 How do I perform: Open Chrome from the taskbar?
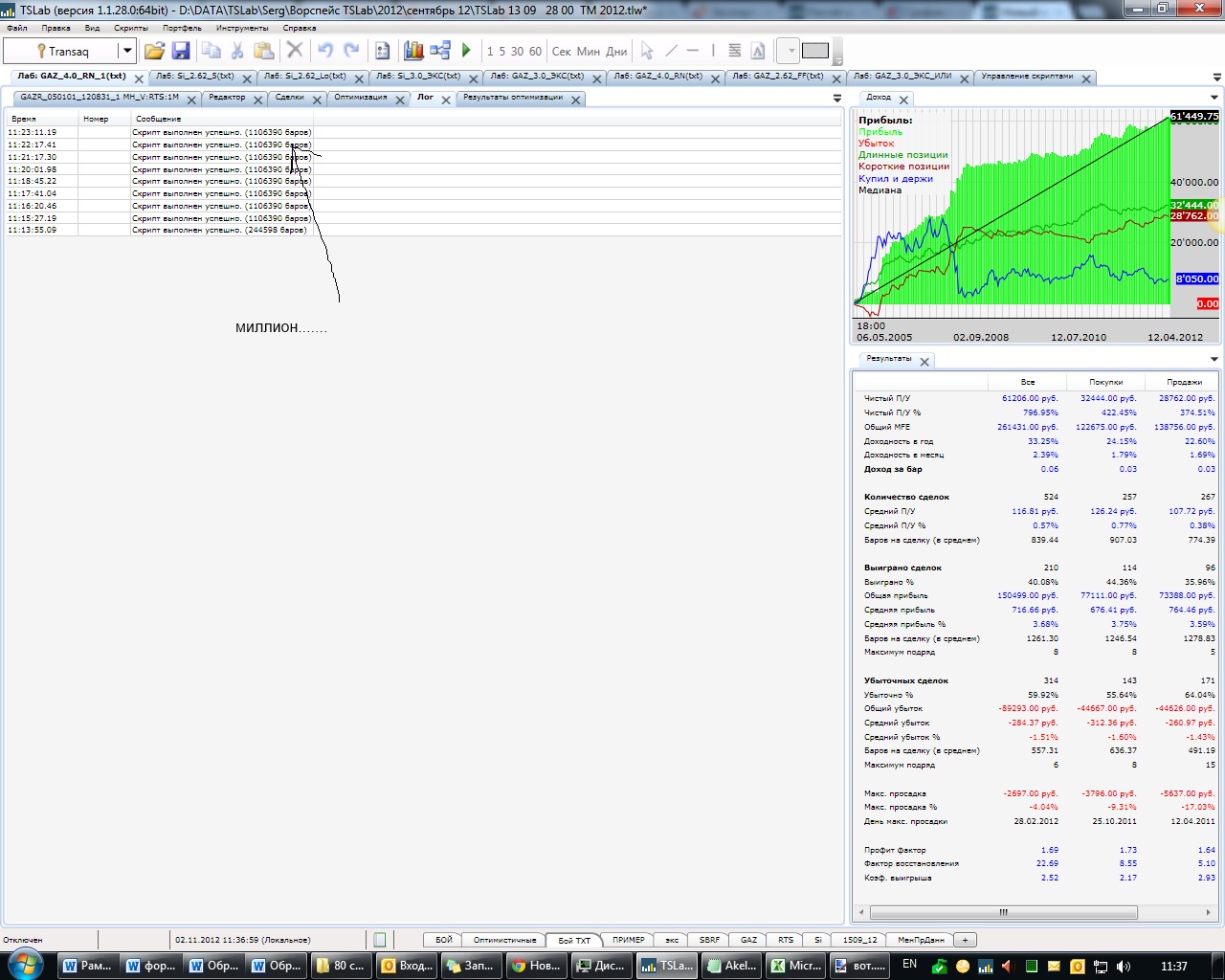pyautogui.click(x=537, y=966)
